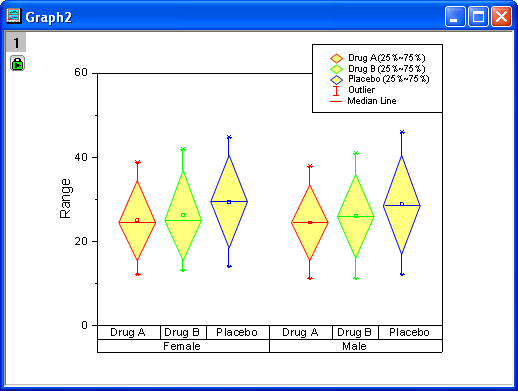This screenshot has width=518, height=391.
Task: Minimize the Graph2 window
Action: pos(455,16)
